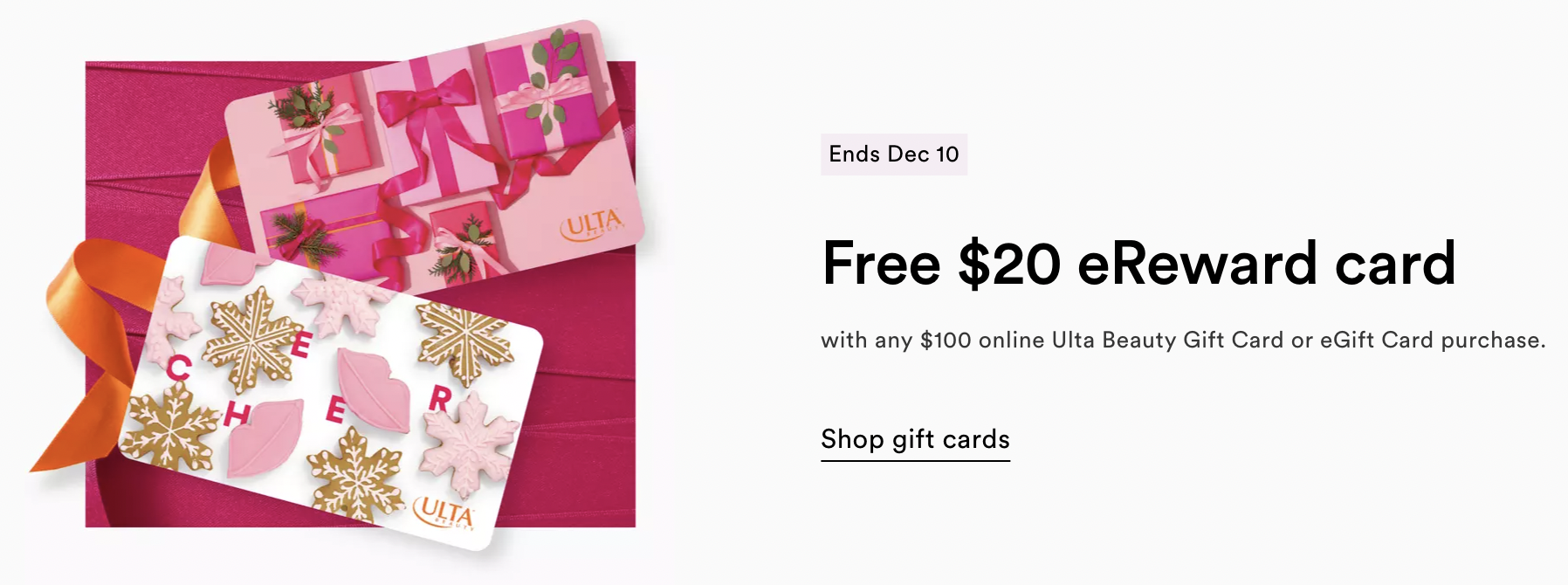Select the Free $20 eReward card headline
The width and height of the screenshot is (1568, 585).
1138,263
